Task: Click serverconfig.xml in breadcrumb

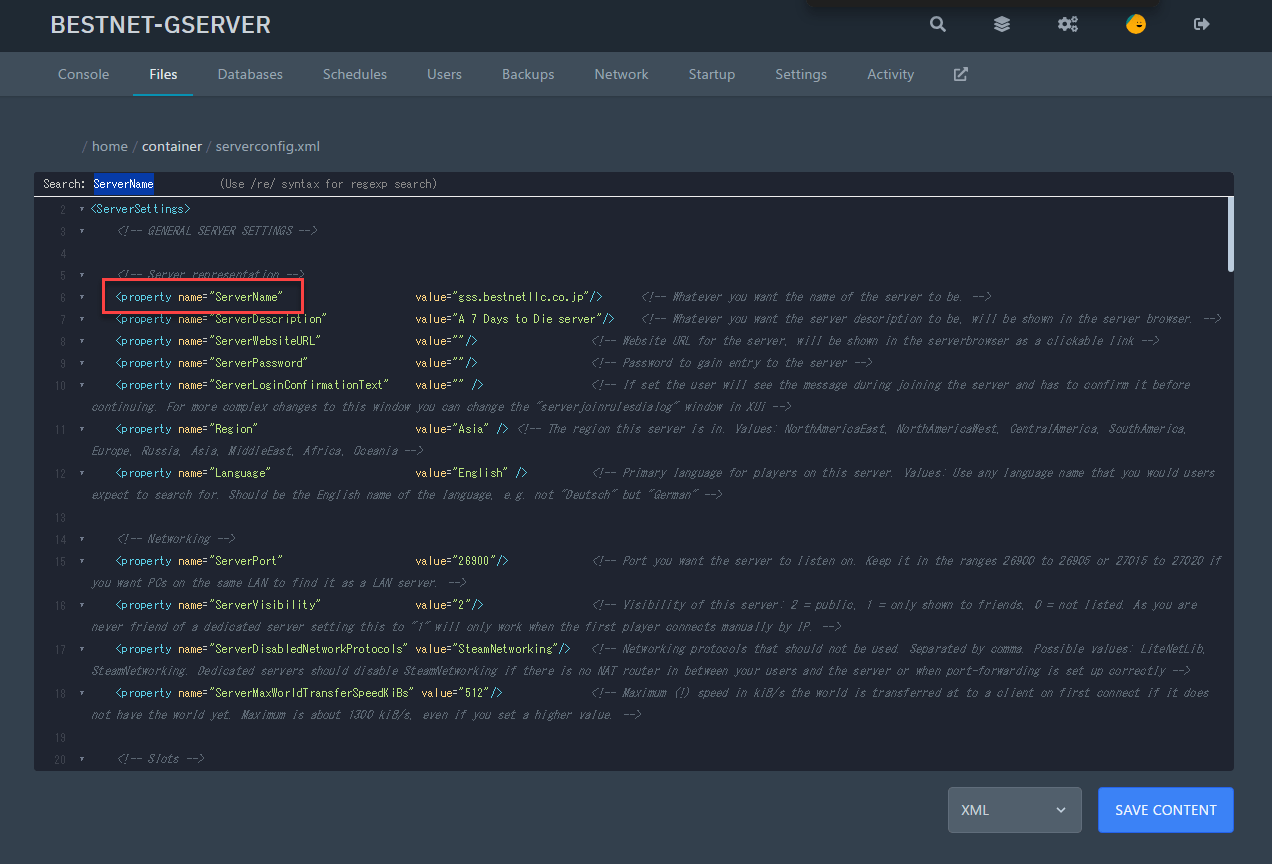Action: pos(268,146)
